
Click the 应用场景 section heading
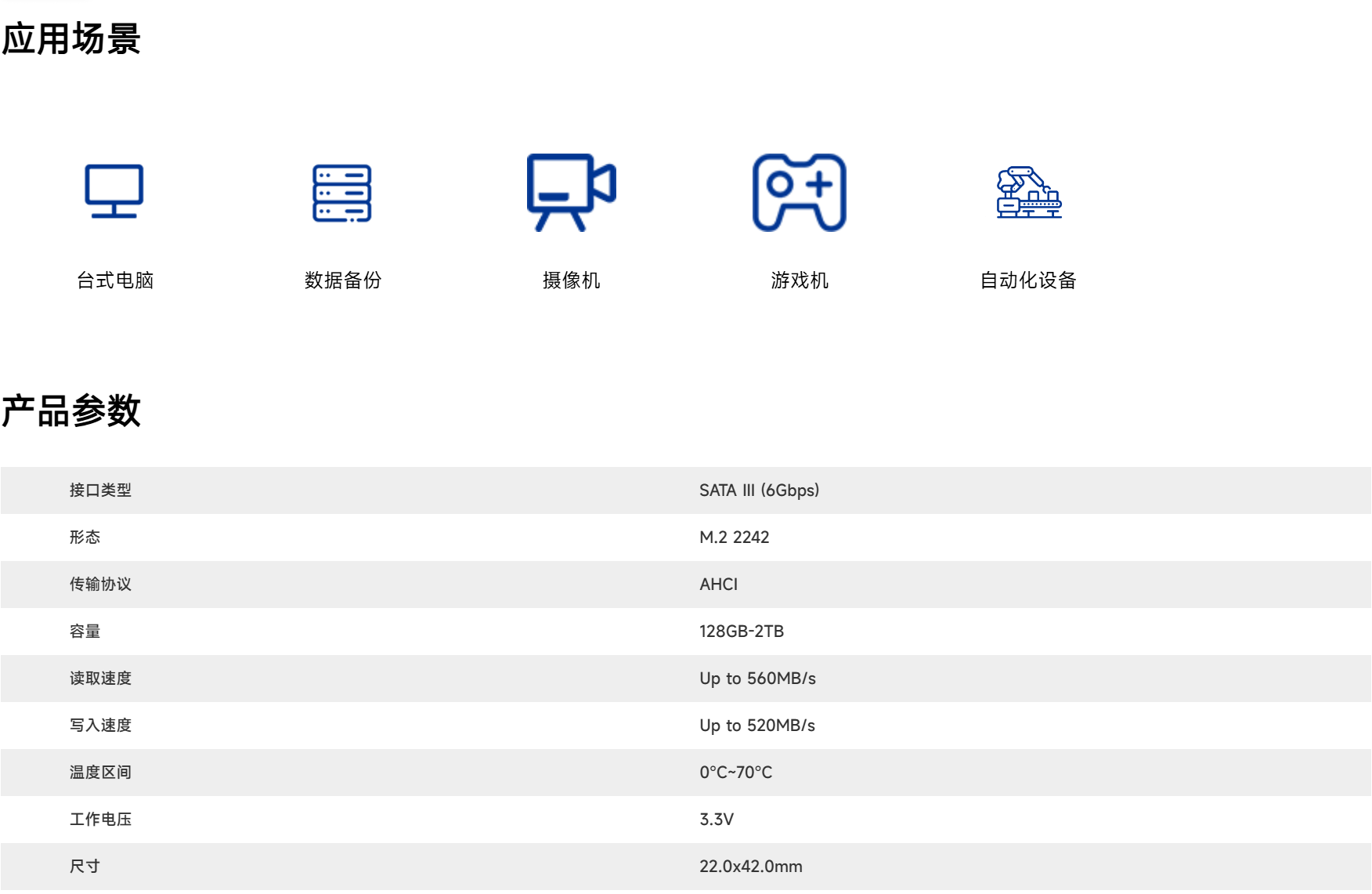pyautogui.click(x=71, y=39)
